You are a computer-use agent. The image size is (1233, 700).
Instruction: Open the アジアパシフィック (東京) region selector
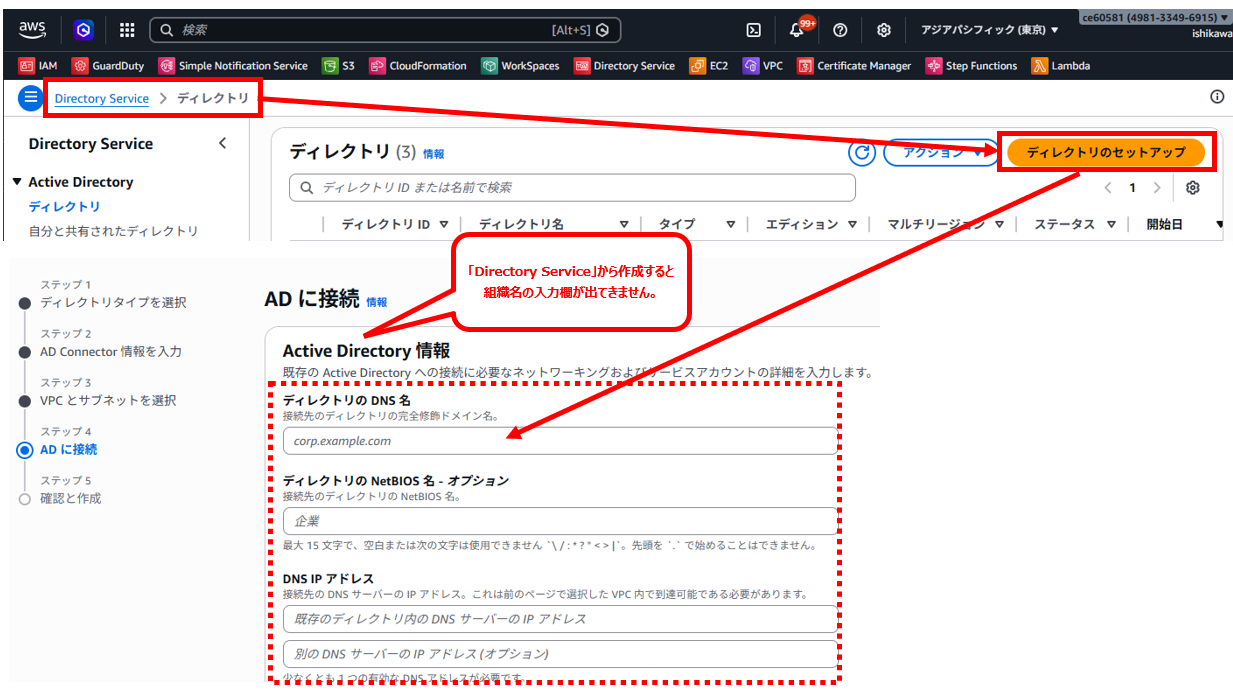point(989,30)
